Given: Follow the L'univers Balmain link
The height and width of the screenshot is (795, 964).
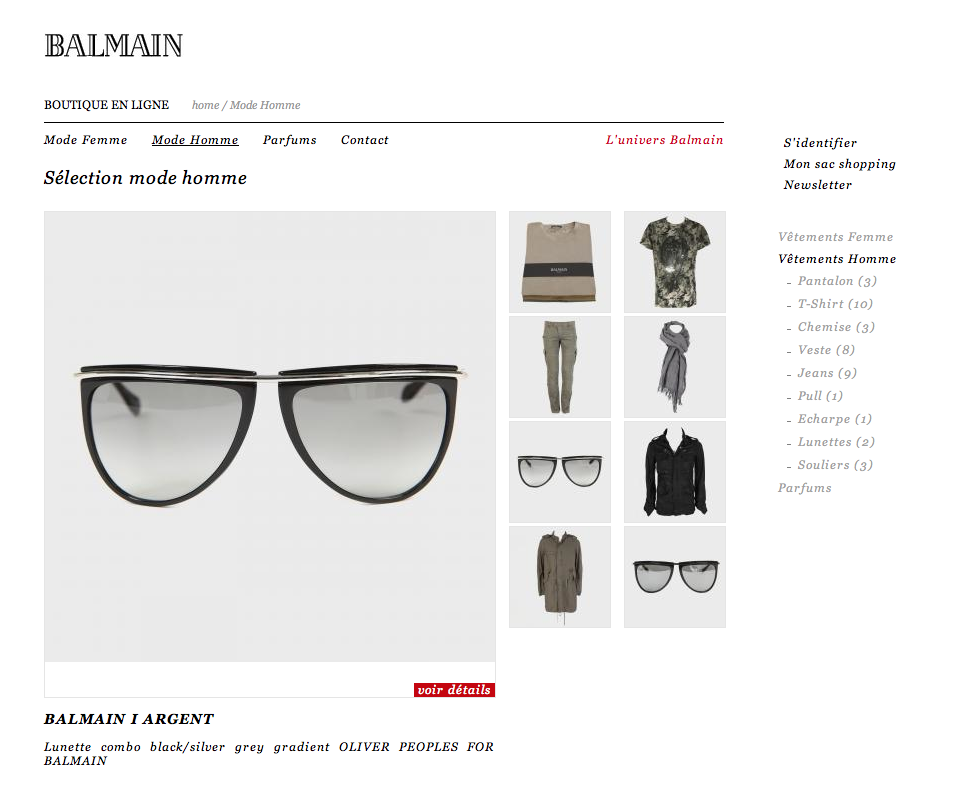Looking at the screenshot, I should (x=665, y=140).
